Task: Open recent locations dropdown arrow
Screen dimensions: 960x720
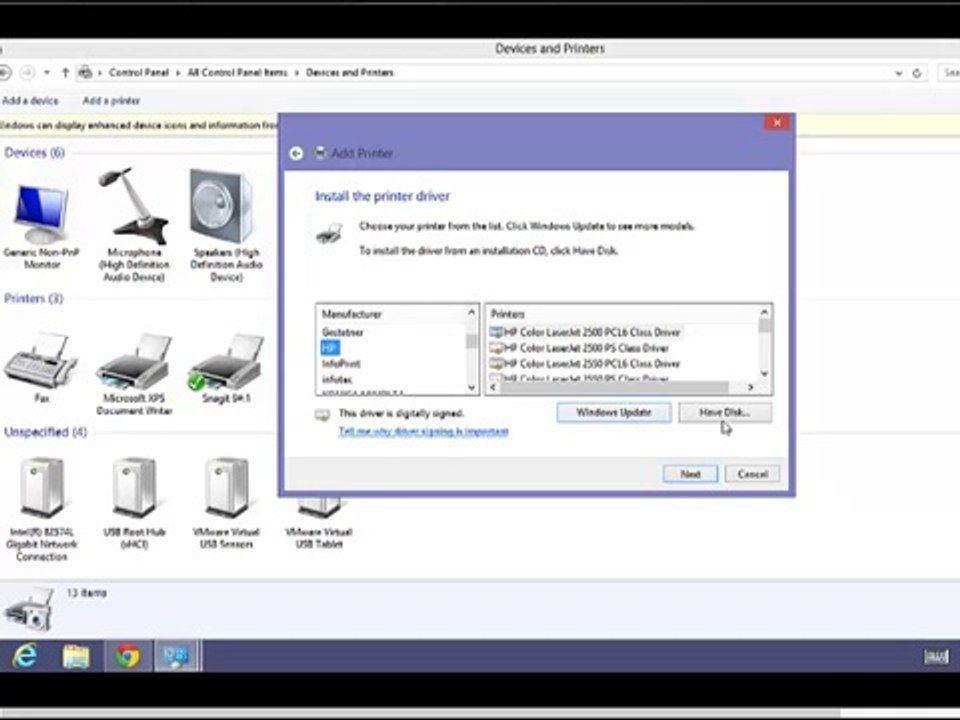Action: pos(47,73)
